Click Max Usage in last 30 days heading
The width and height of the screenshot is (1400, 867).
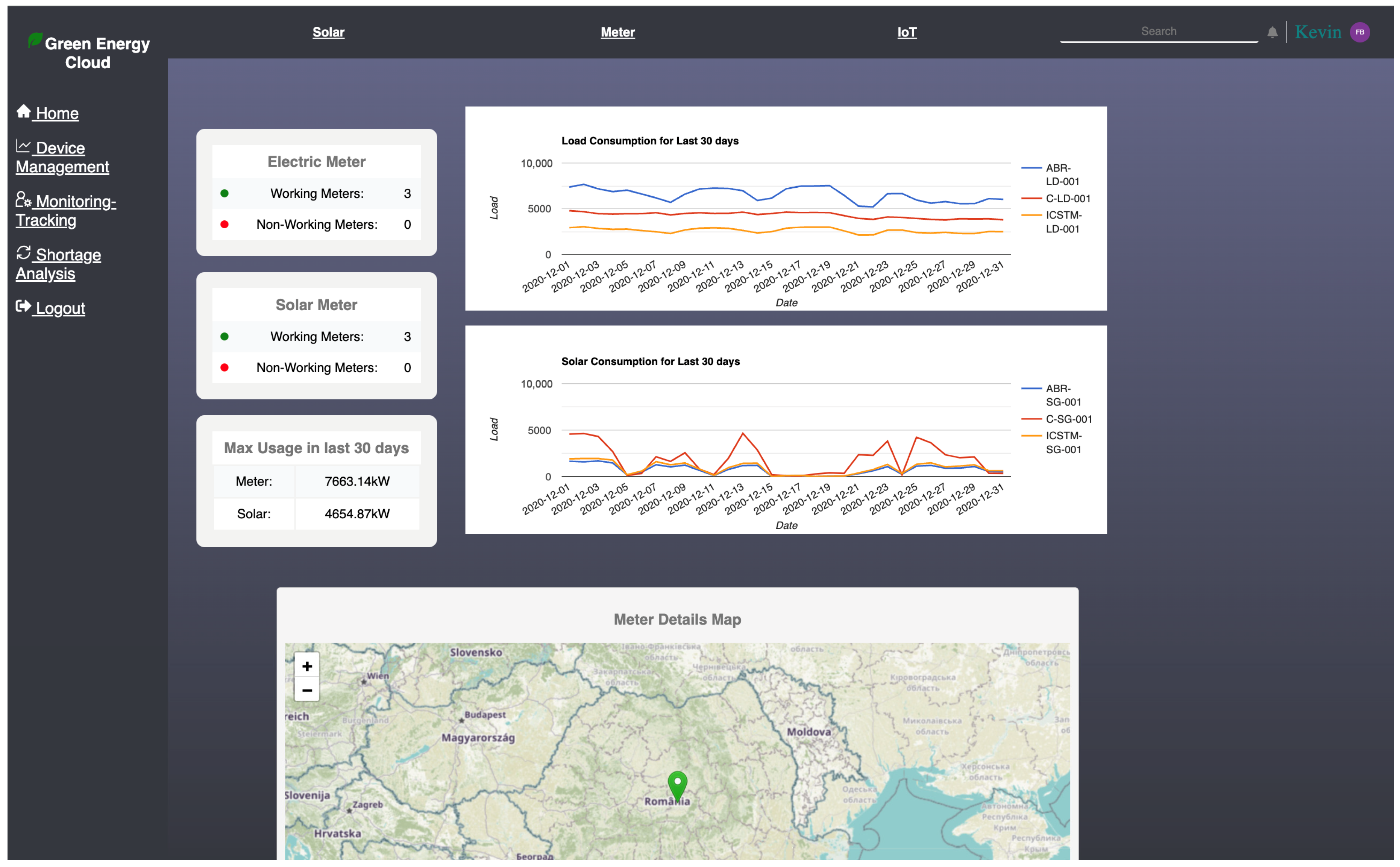click(x=317, y=448)
